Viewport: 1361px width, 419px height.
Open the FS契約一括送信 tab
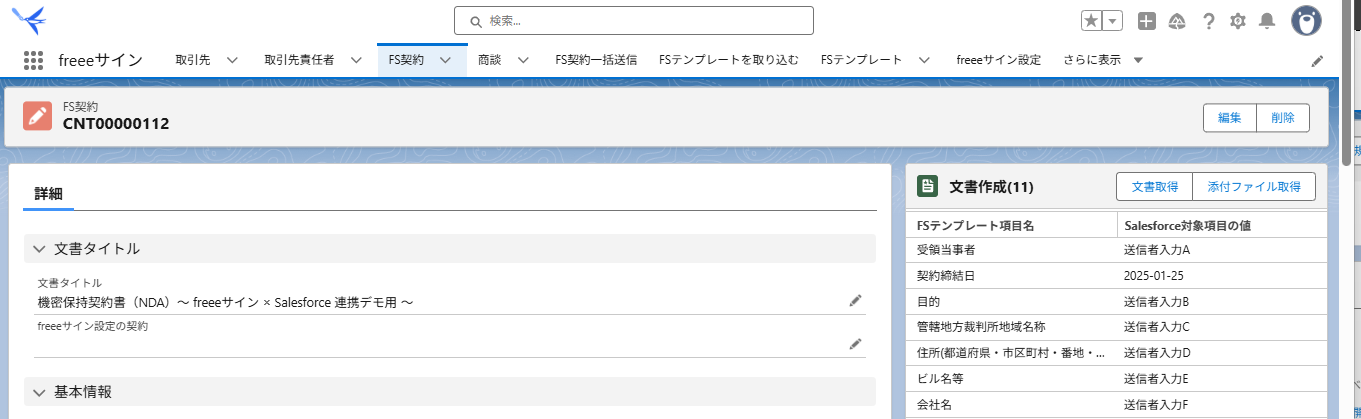[x=596, y=60]
